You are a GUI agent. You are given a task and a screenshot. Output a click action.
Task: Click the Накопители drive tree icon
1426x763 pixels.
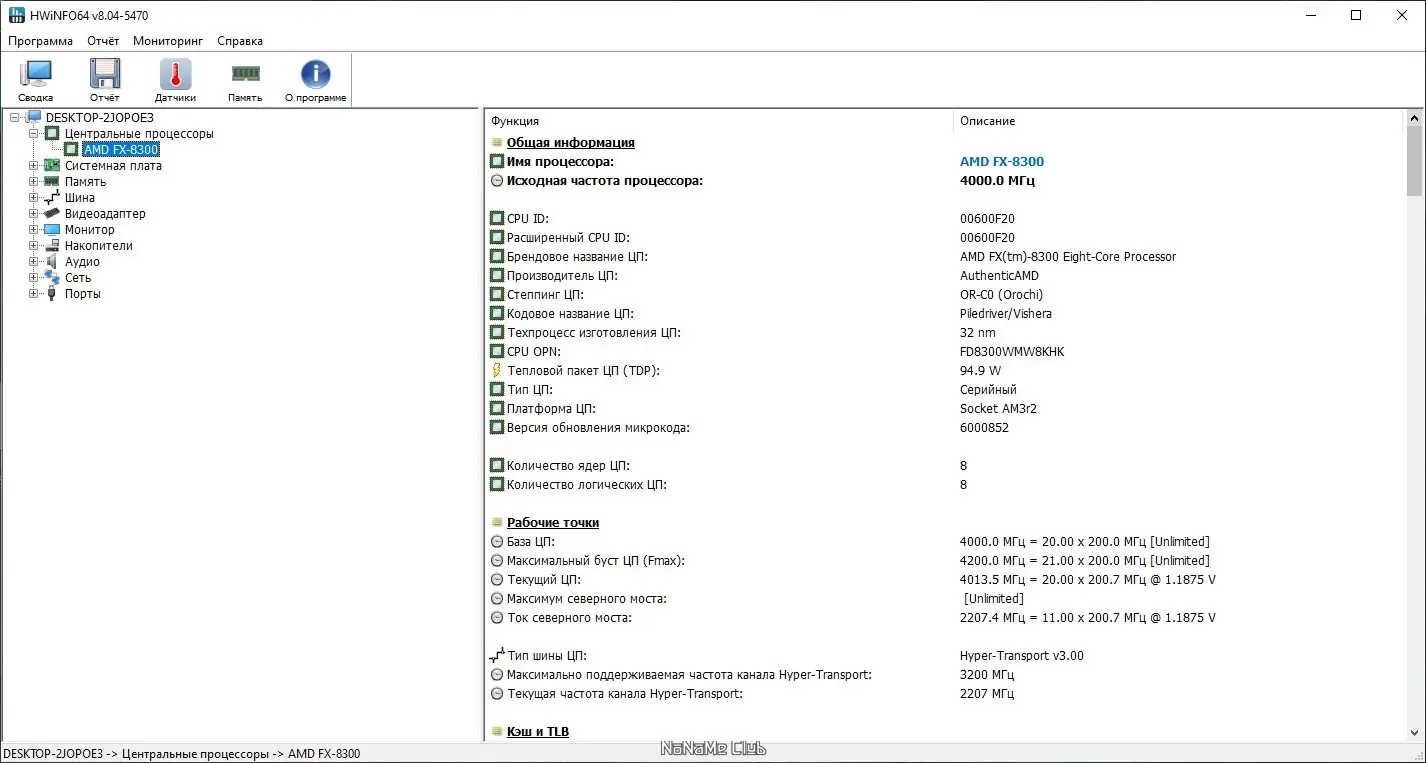coord(52,246)
